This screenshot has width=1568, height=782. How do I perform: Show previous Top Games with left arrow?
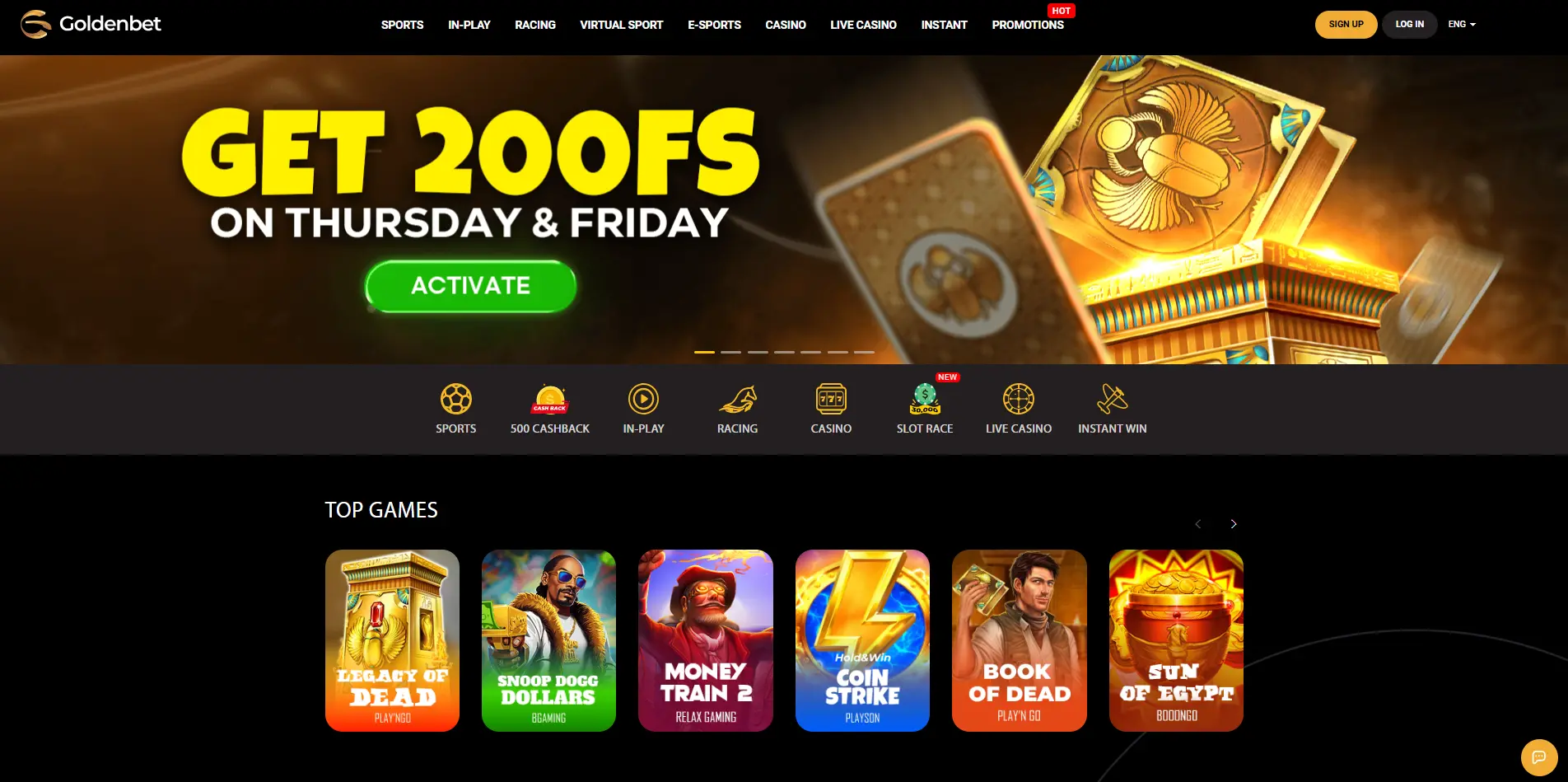click(1198, 524)
